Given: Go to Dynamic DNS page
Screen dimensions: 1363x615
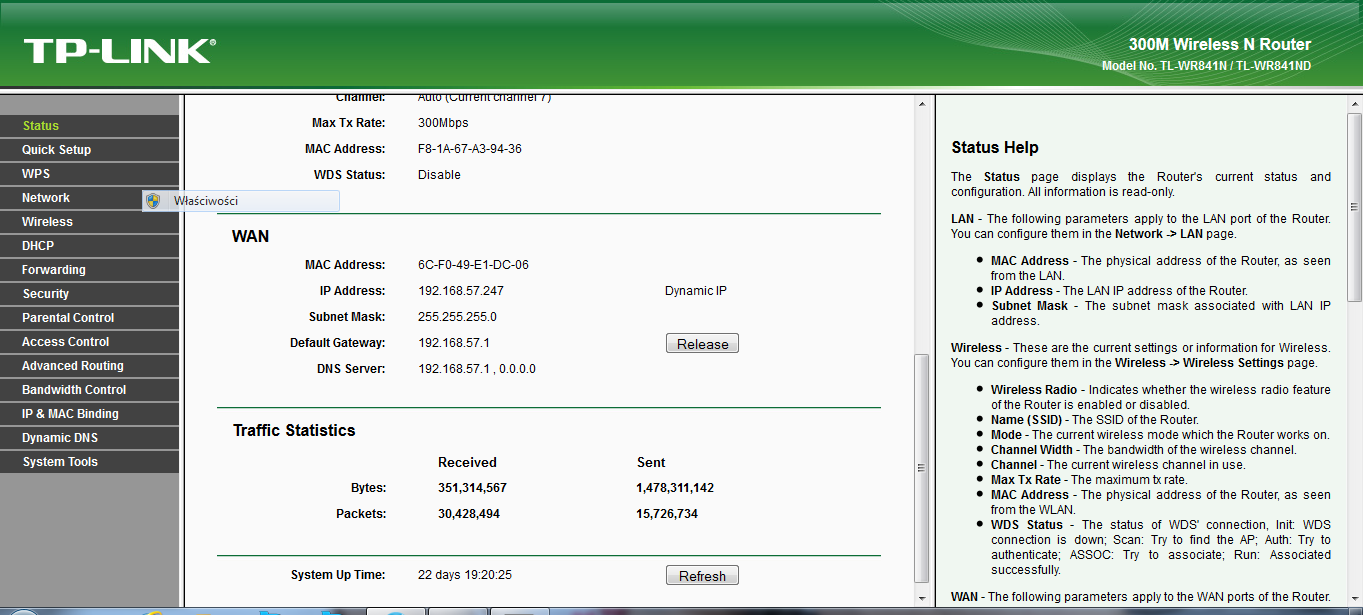Looking at the screenshot, I should click(x=60, y=438).
